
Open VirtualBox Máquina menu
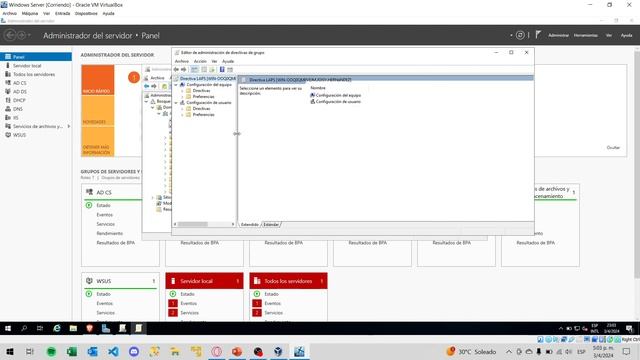click(30, 13)
